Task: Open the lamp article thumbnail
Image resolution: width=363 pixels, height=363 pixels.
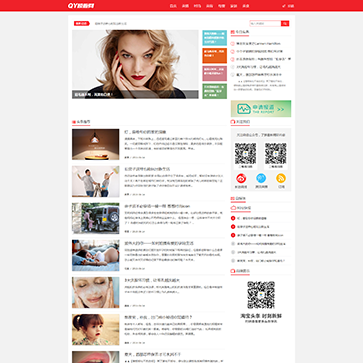Action: [x=96, y=144]
